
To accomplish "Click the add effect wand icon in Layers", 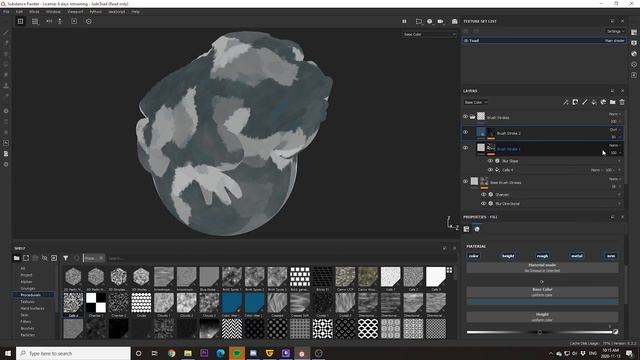I will [566, 102].
